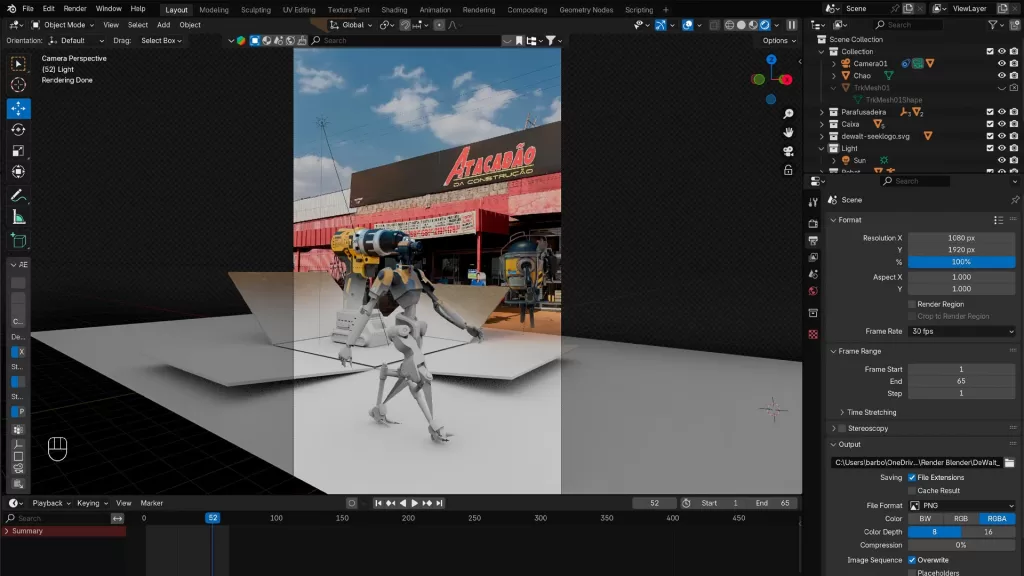Play the animation forward

(x=415, y=503)
